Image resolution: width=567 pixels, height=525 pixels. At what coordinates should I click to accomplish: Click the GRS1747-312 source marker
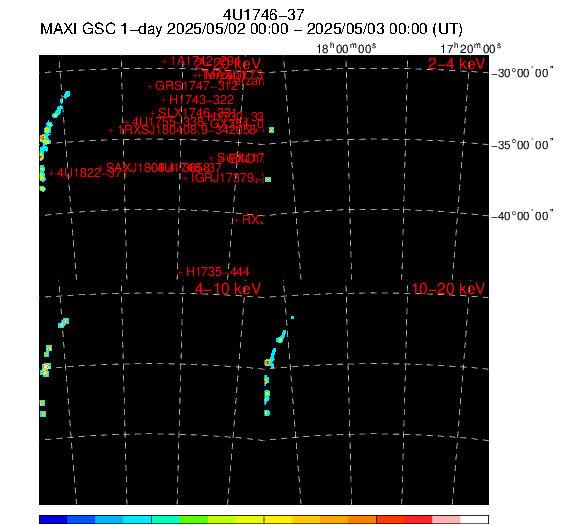point(150,86)
